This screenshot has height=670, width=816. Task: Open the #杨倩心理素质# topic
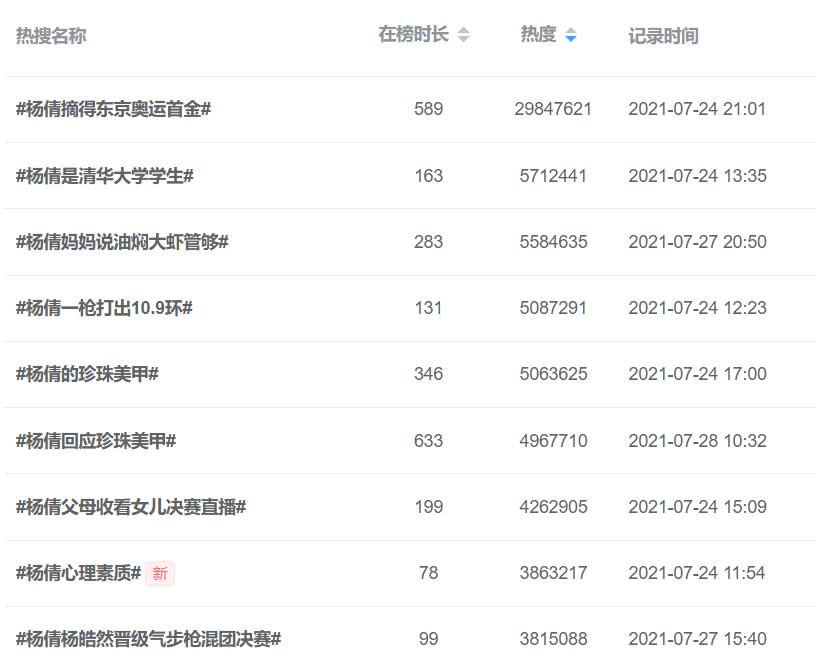coord(78,573)
